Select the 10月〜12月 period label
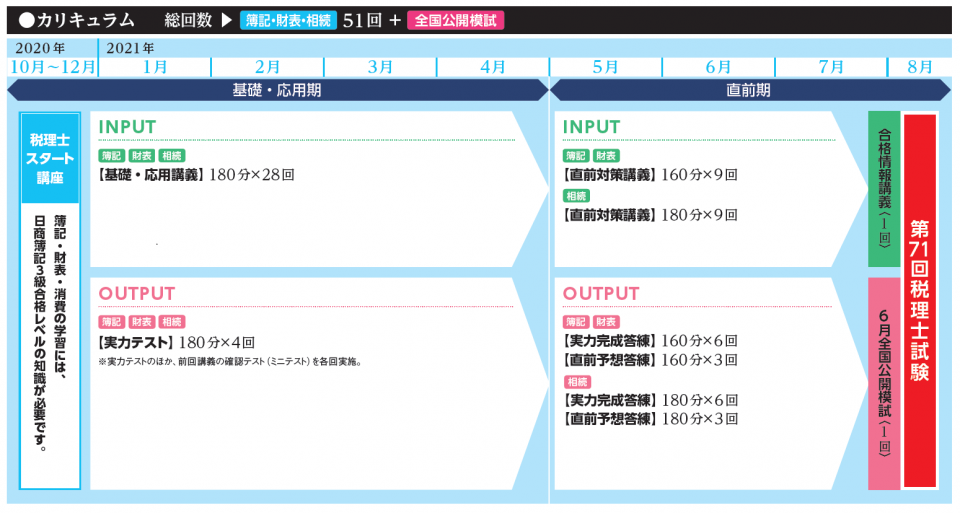Screen dimensions: 960x513 [52, 67]
